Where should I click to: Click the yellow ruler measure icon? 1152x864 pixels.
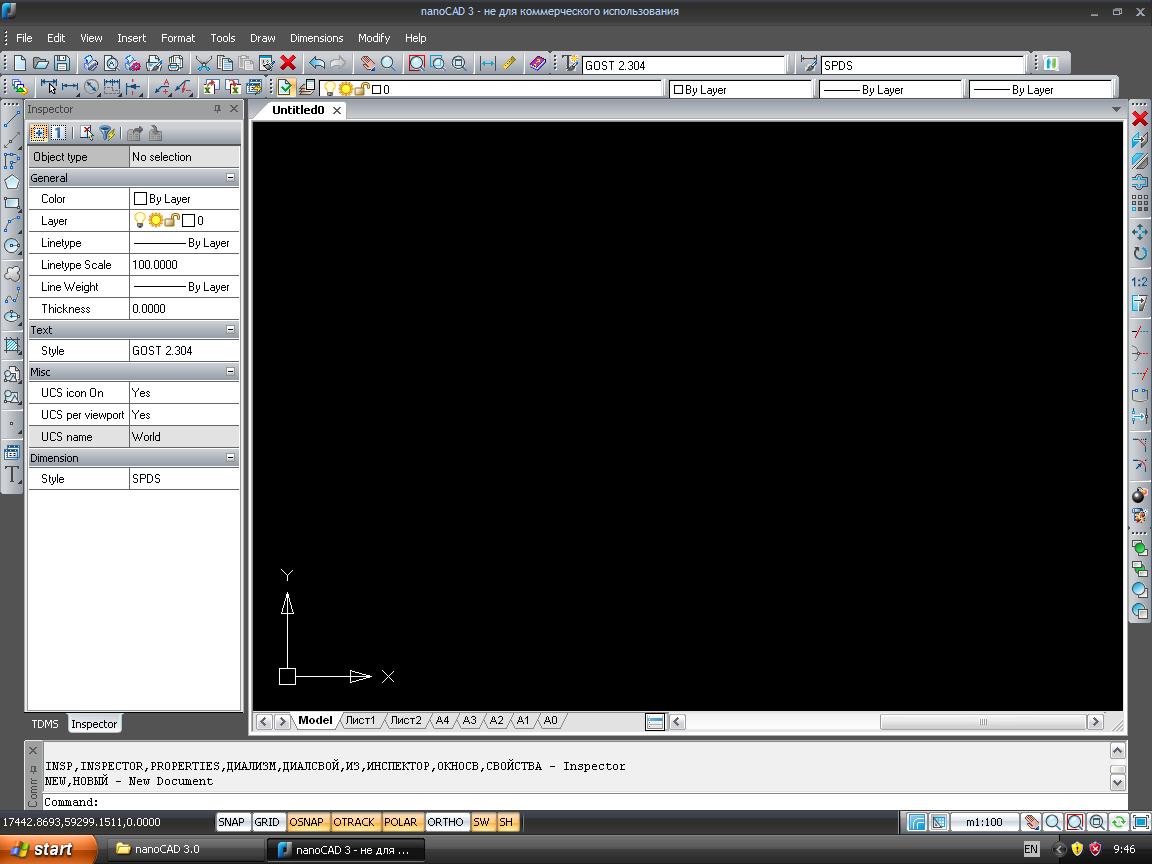pos(509,64)
